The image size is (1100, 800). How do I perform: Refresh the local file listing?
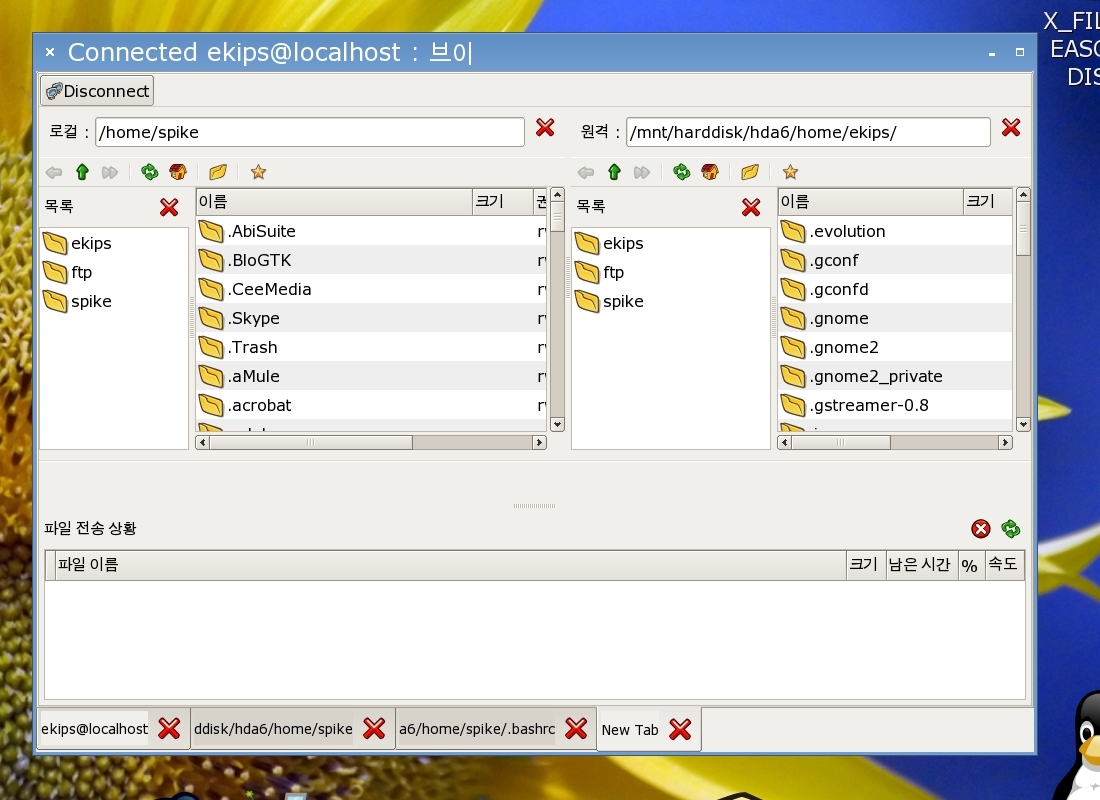point(149,172)
